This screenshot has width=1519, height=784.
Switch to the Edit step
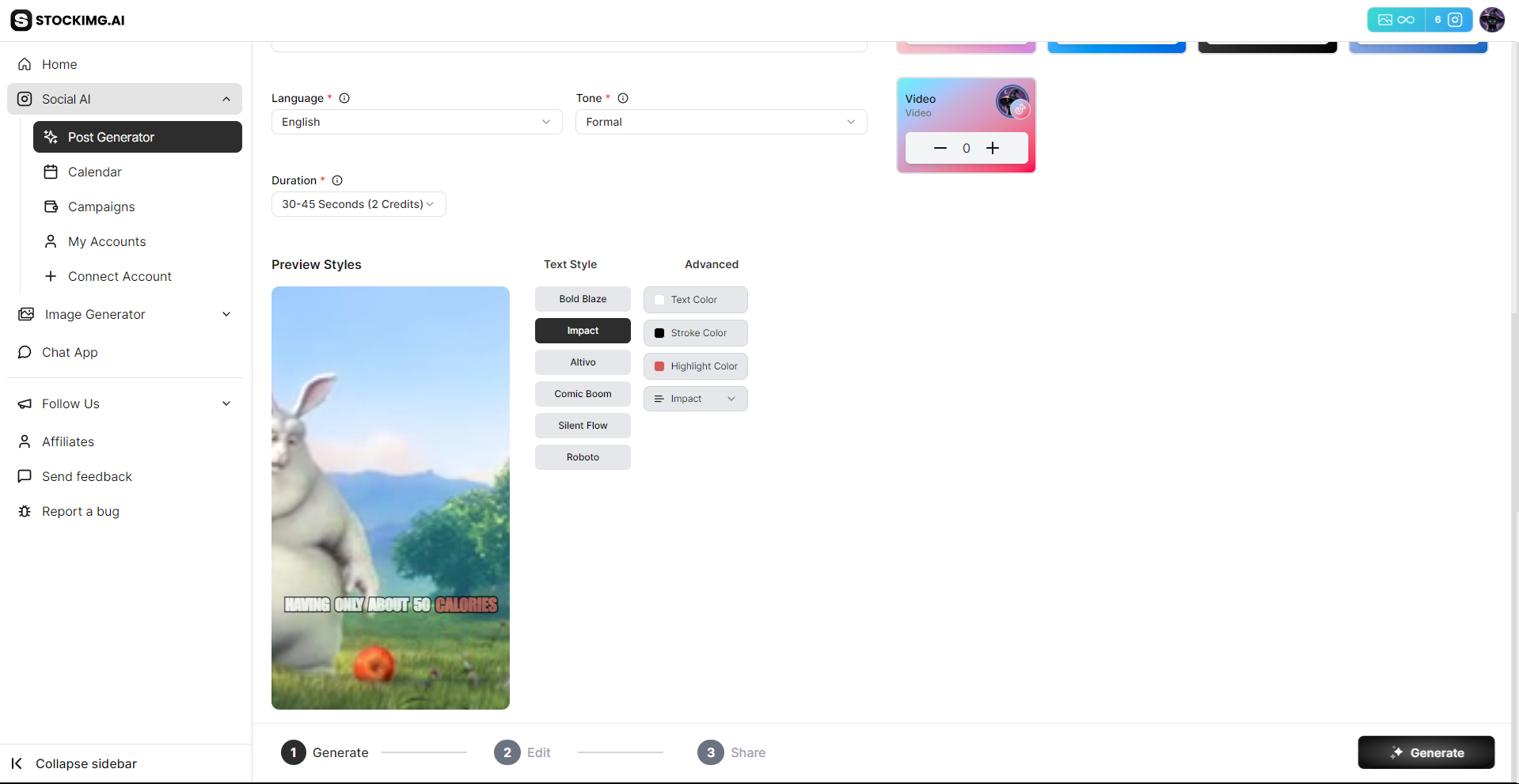(x=522, y=752)
